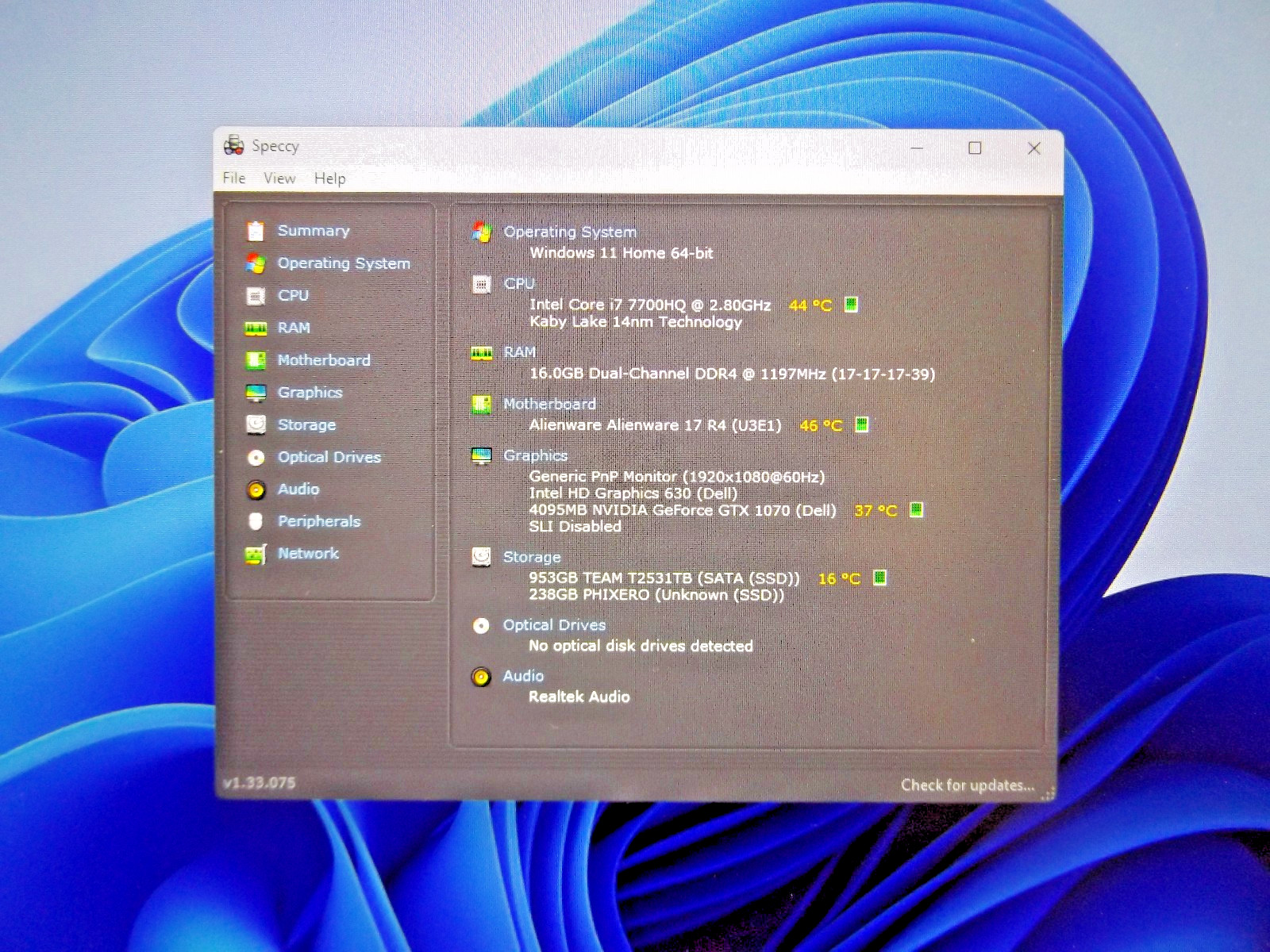Click the Graphics icon in the summary panel

point(481,456)
